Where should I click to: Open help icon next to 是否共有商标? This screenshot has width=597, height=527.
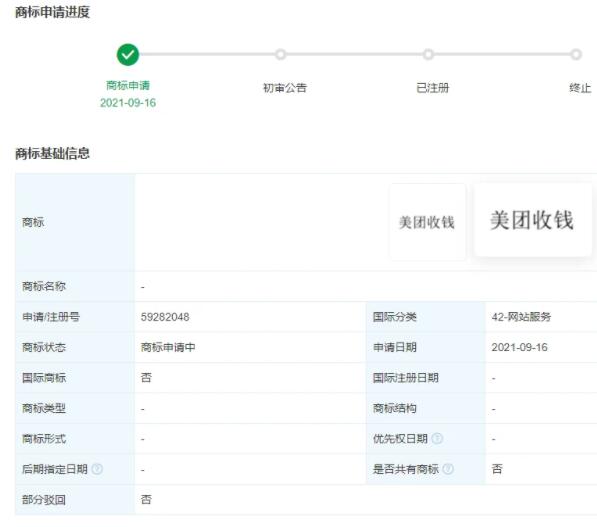448,469
